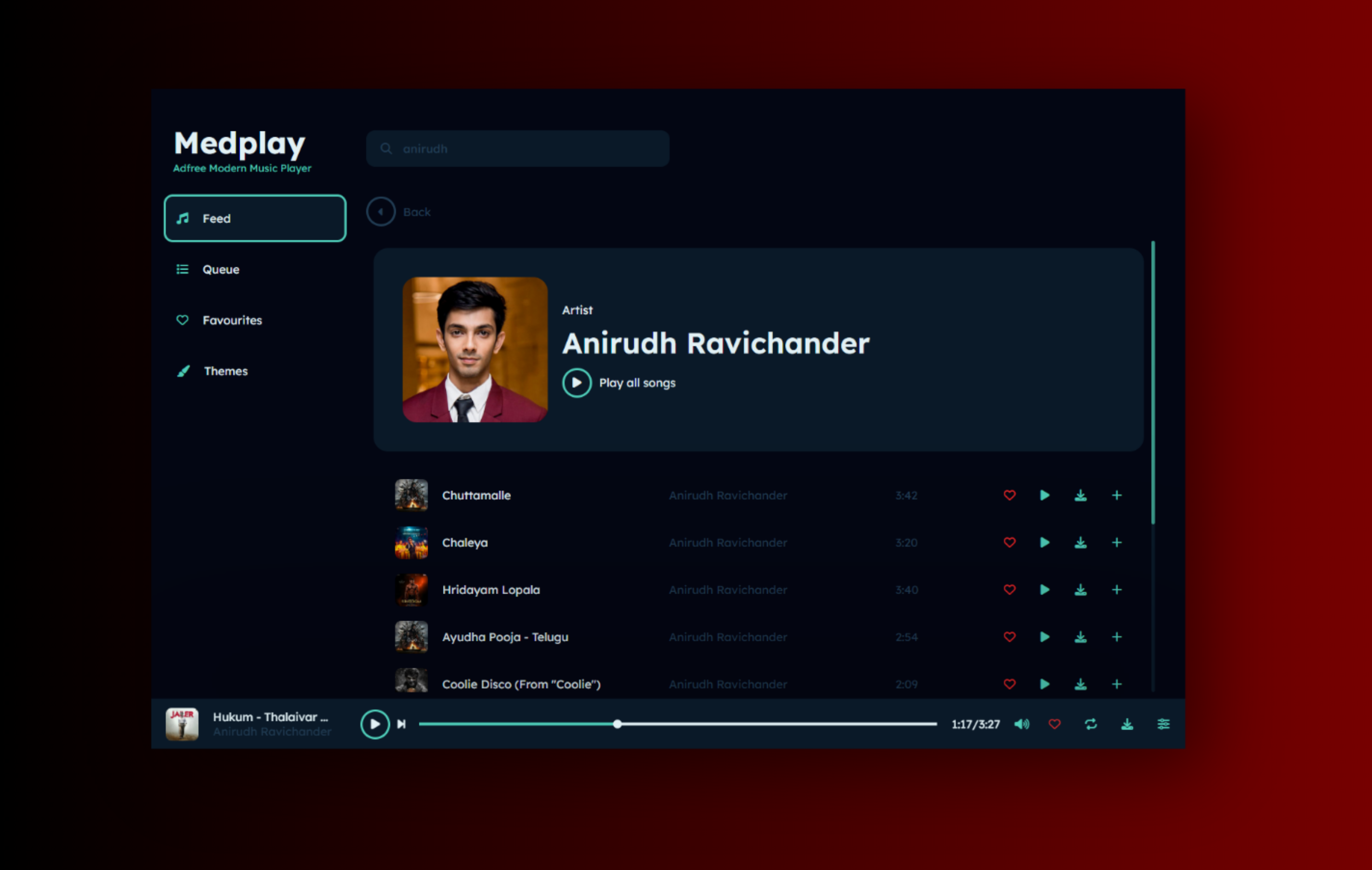
Task: Download Ayudha Pooja - Telugu
Action: click(1080, 637)
